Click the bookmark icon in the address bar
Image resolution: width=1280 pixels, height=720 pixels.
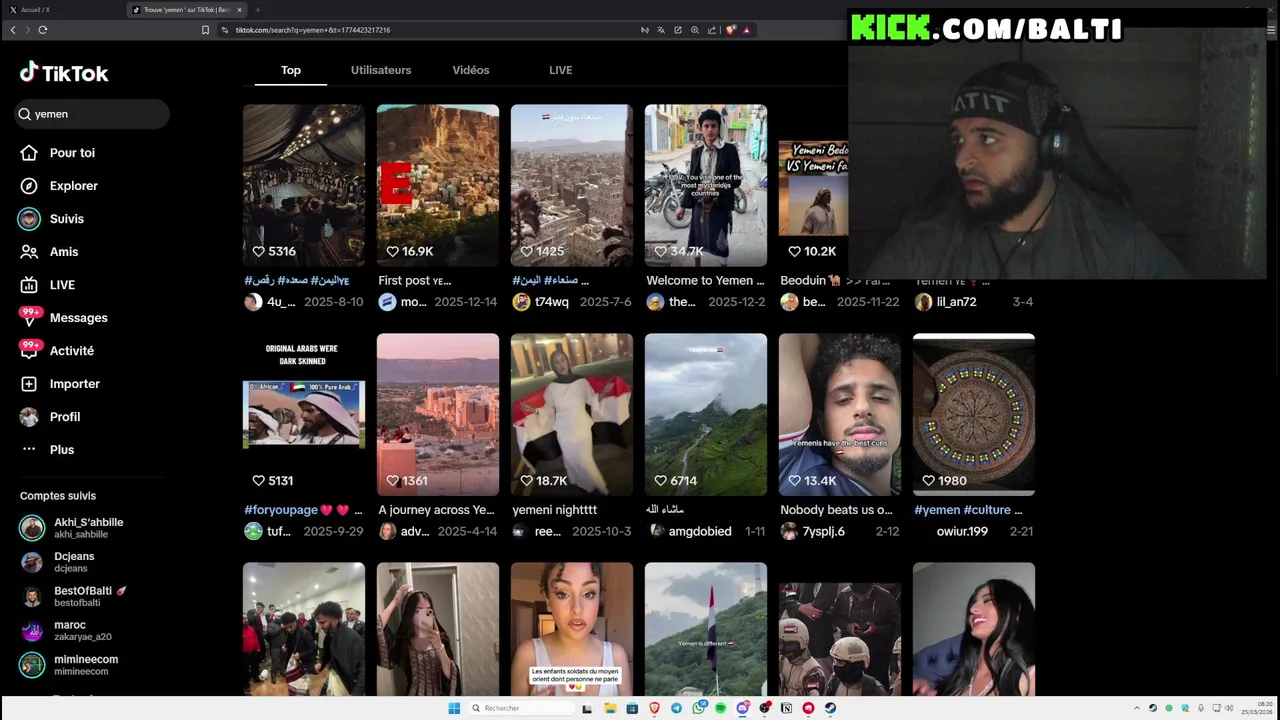point(205,30)
